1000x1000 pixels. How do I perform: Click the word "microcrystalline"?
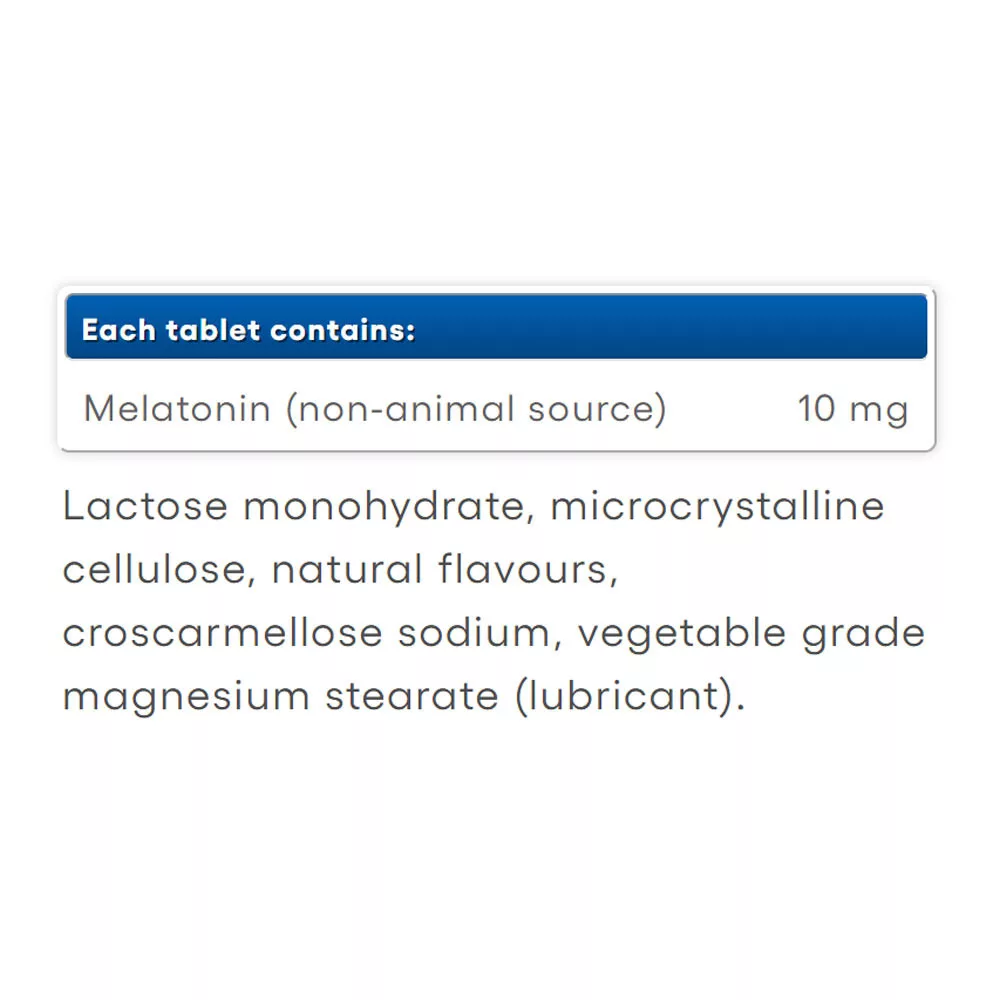(x=717, y=508)
